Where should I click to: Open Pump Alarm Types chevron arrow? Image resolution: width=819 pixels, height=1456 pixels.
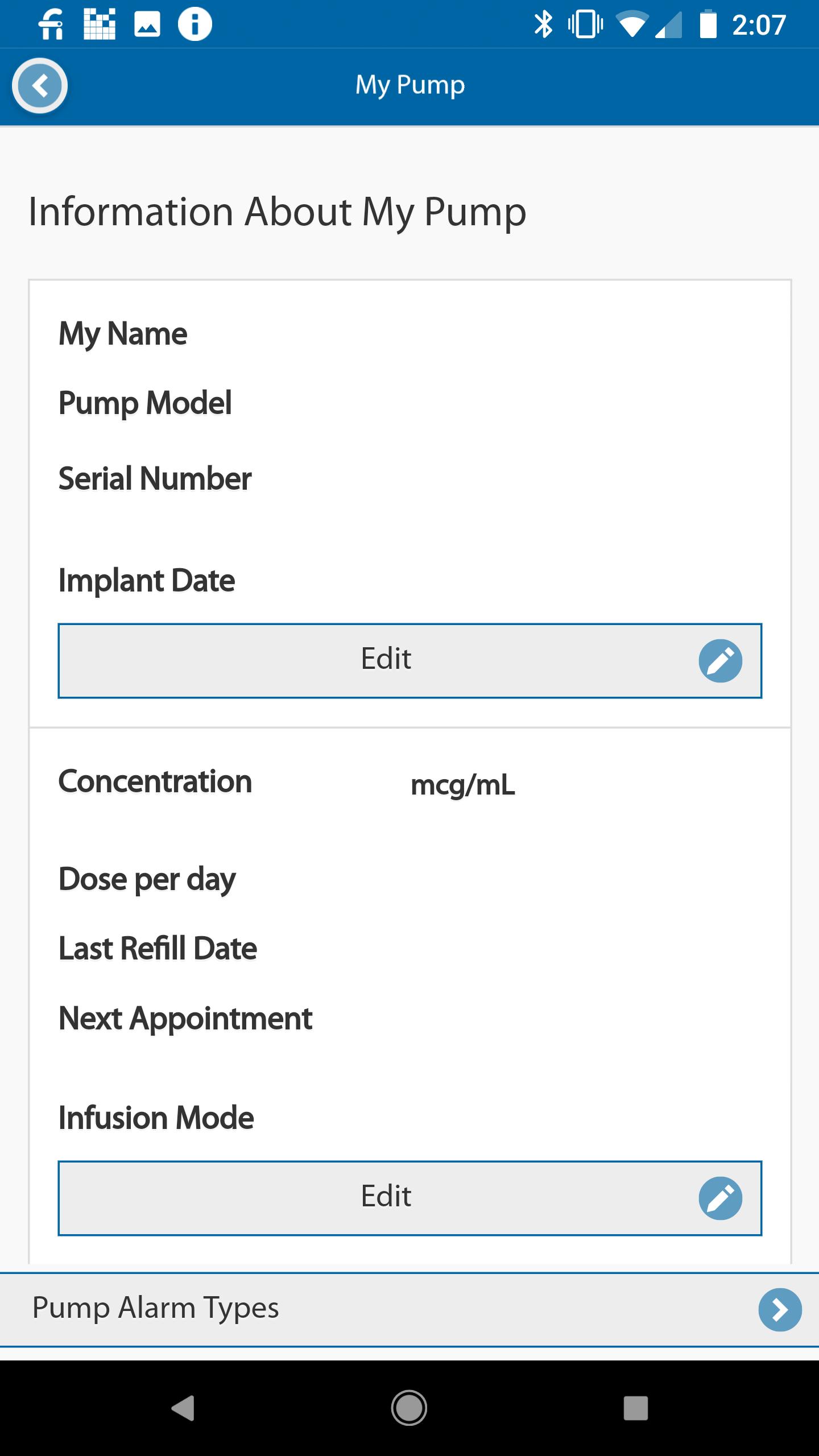pos(780,1309)
